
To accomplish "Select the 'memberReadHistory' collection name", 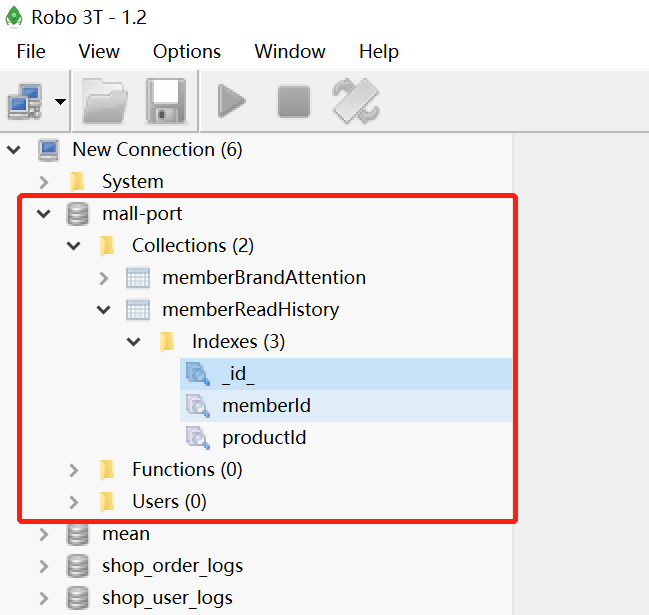I will [250, 310].
